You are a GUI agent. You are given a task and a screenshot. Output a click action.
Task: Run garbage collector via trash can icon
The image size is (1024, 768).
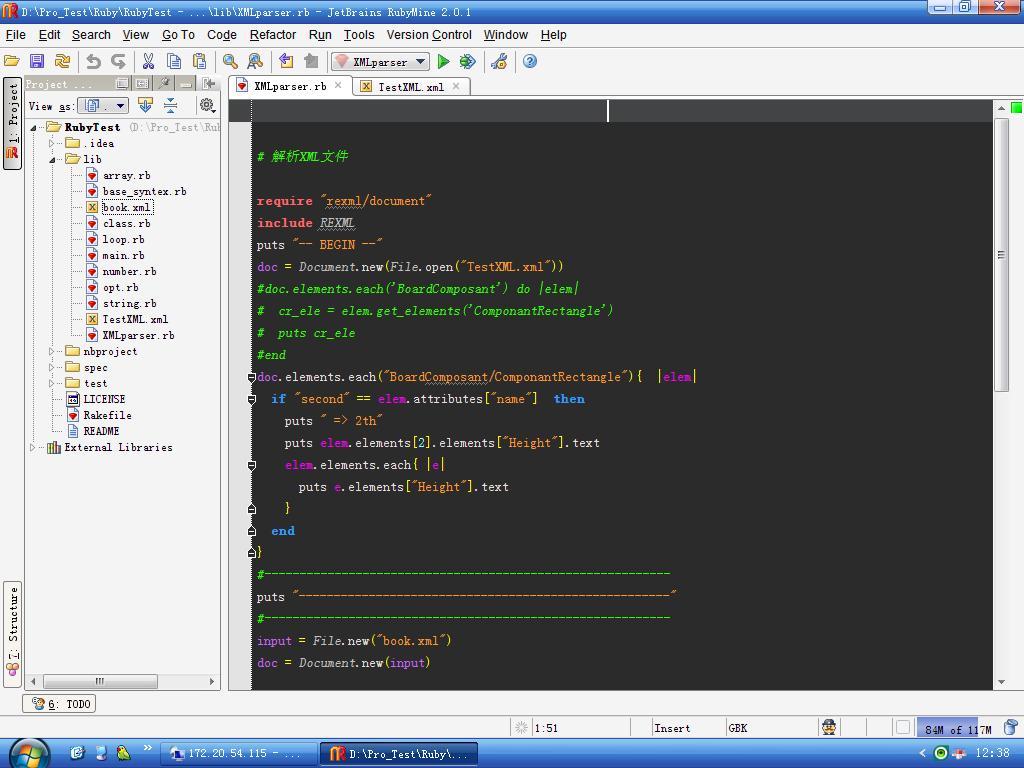pos(1010,728)
